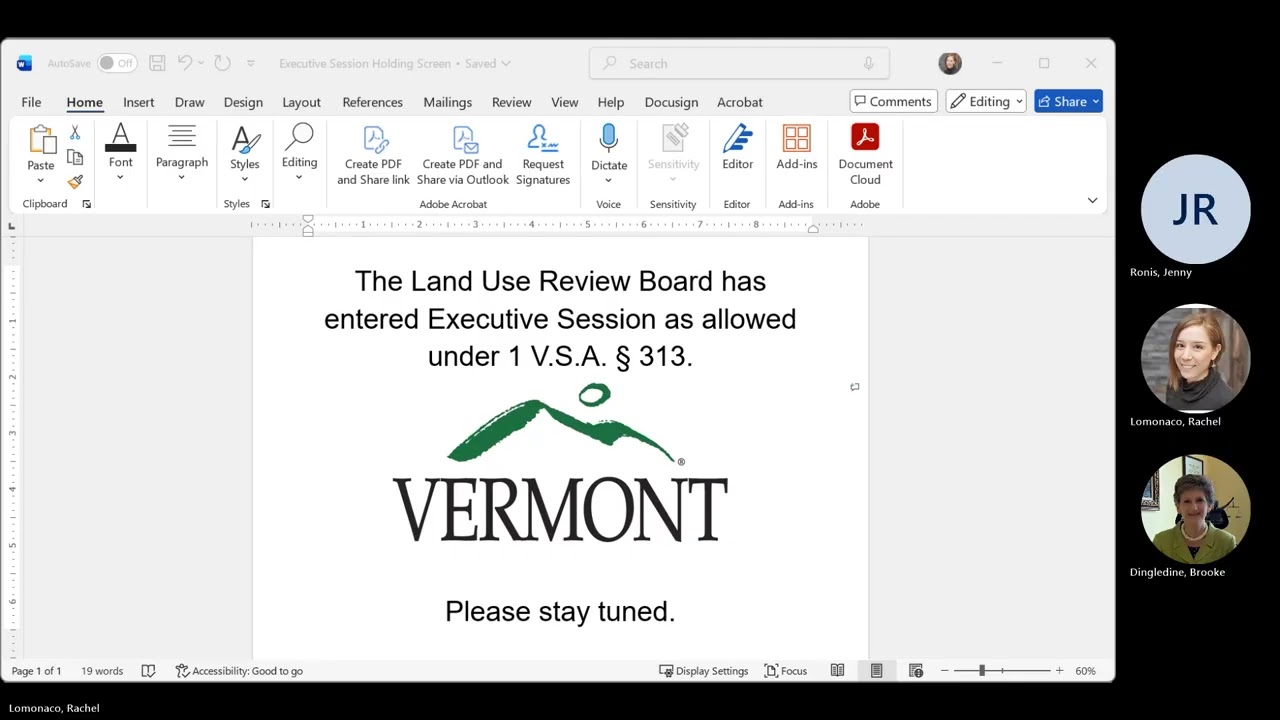Image resolution: width=1280 pixels, height=720 pixels.
Task: Switch to the Draw tab
Action: click(189, 102)
